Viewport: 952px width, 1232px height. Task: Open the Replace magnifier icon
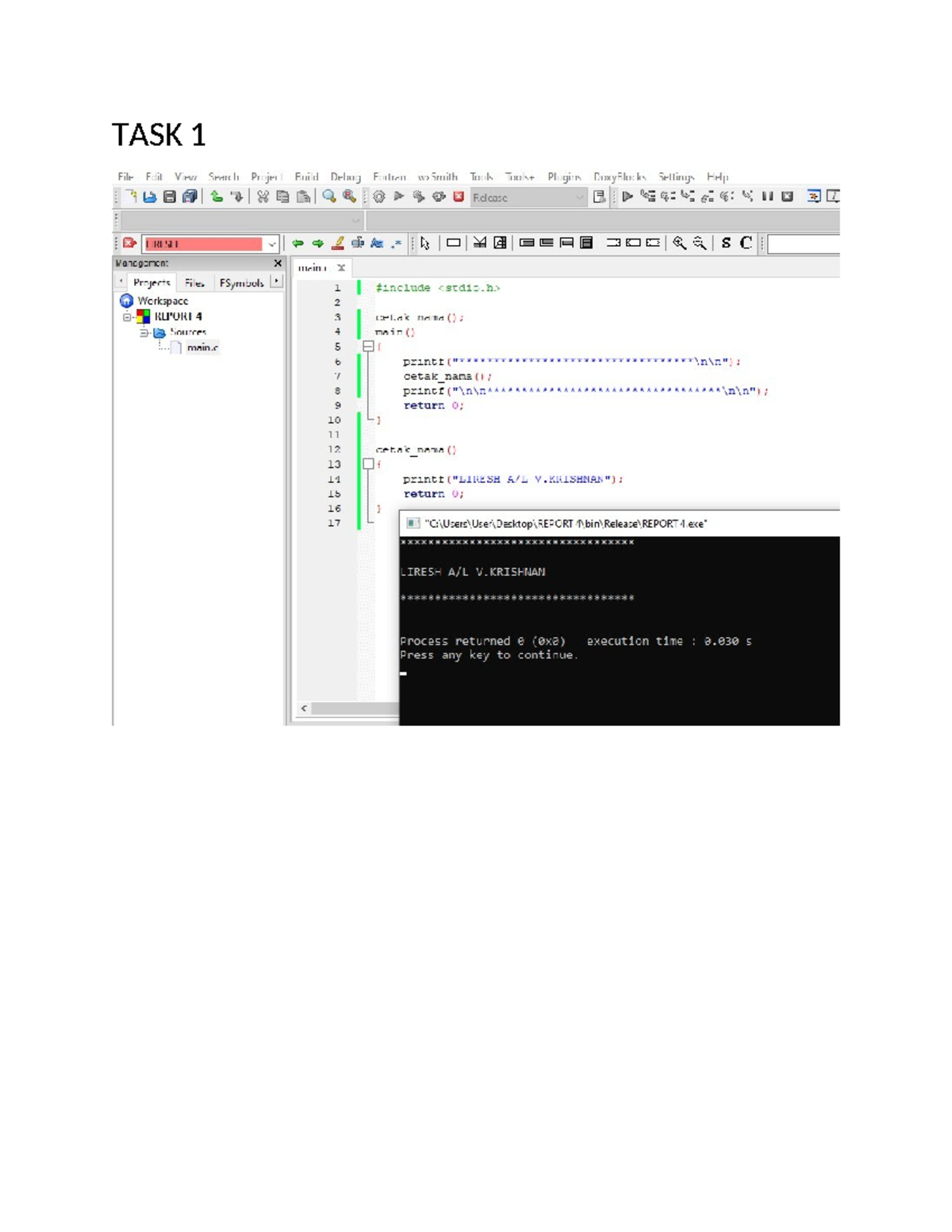coord(349,197)
